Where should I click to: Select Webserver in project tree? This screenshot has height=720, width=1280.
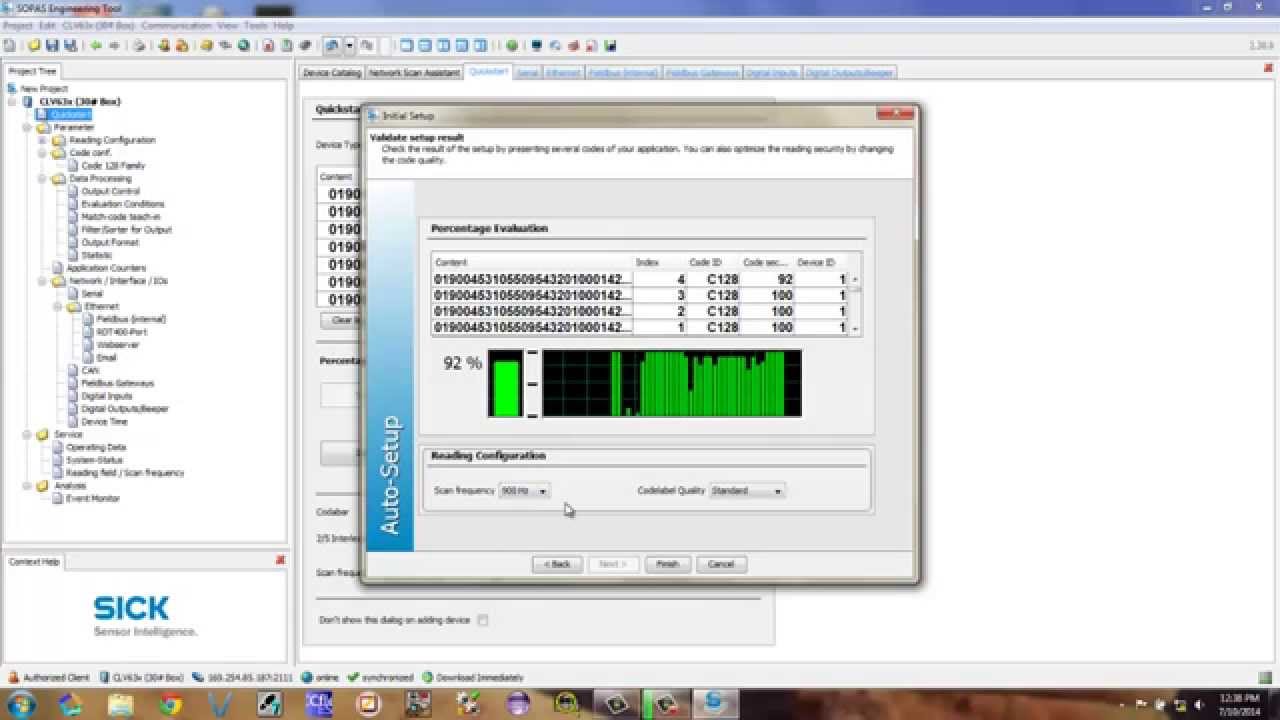click(117, 345)
